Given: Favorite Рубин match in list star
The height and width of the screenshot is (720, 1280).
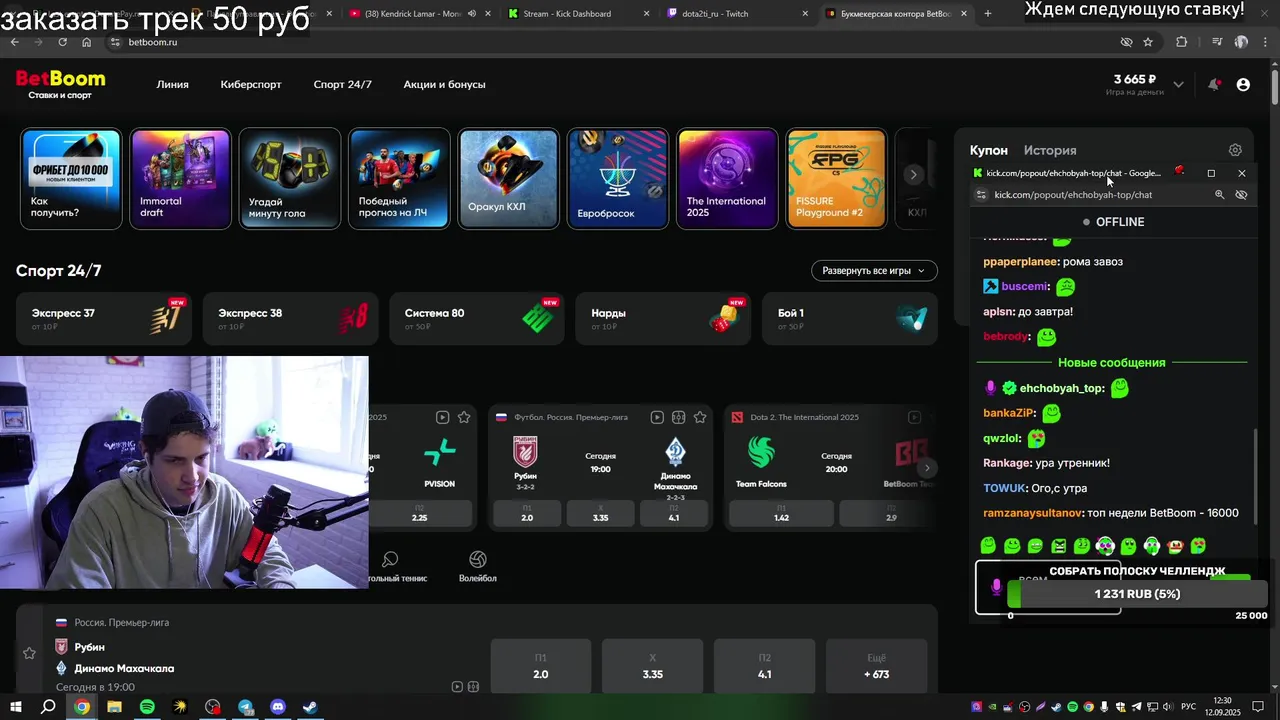Looking at the screenshot, I should [29, 653].
